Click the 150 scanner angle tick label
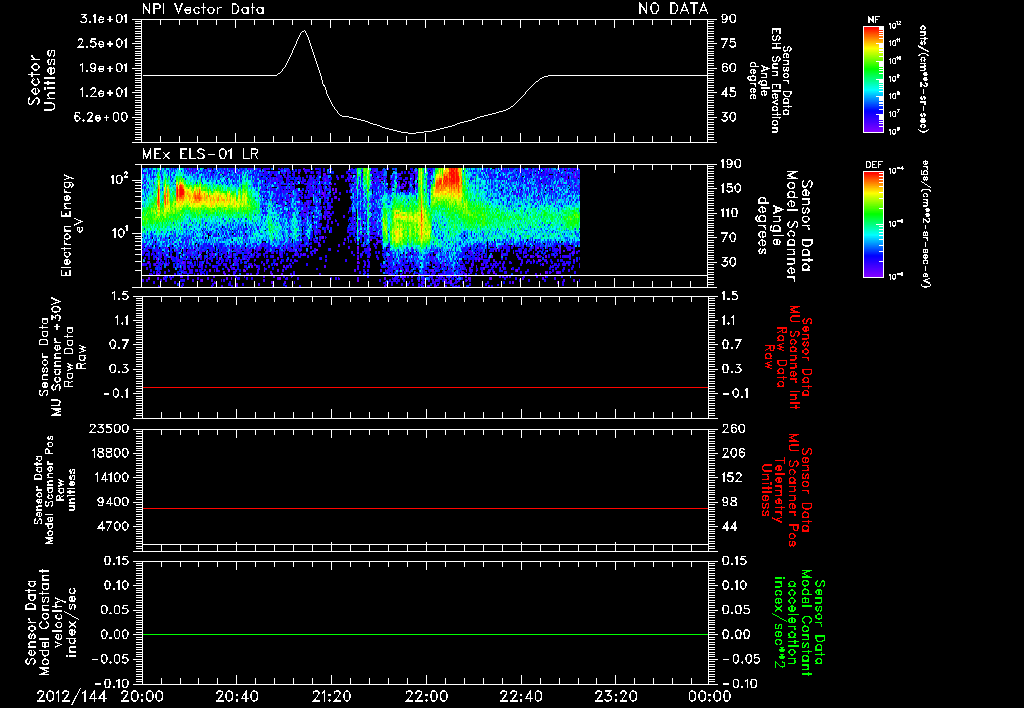Image resolution: width=1024 pixels, height=708 pixels. [731, 188]
